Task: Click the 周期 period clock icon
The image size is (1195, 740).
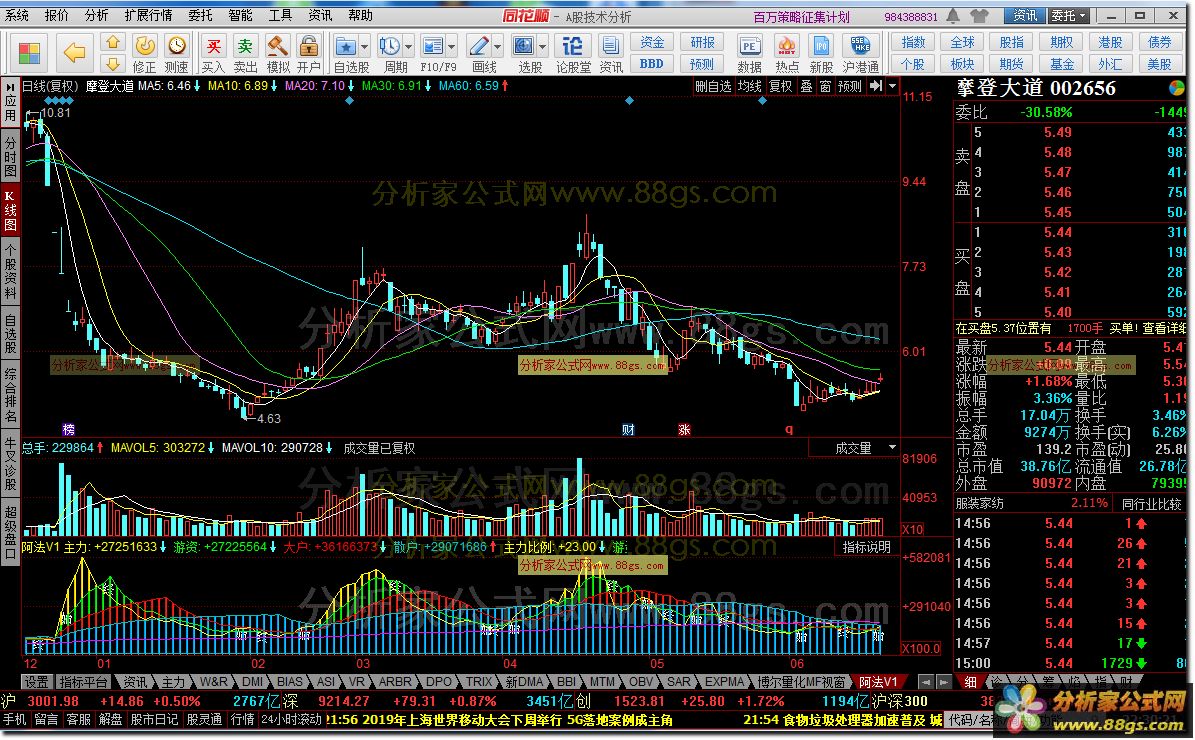Action: [x=390, y=46]
